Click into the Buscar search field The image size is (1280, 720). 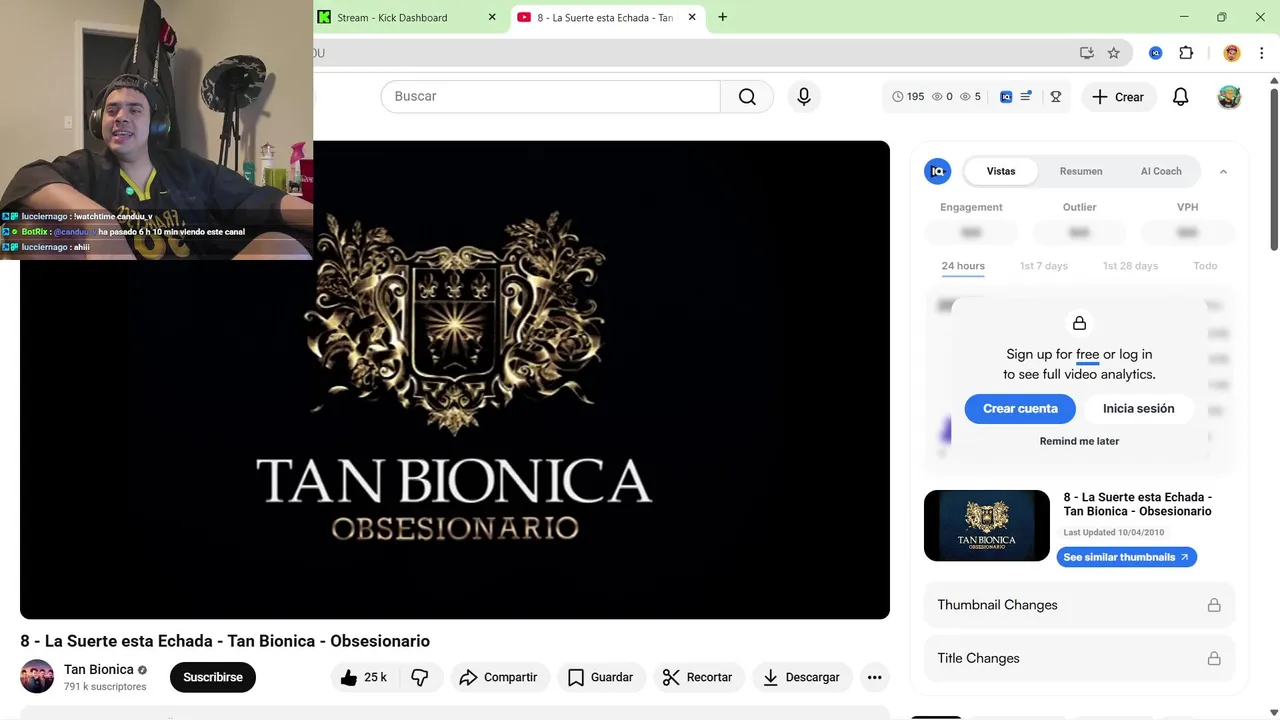[550, 97]
